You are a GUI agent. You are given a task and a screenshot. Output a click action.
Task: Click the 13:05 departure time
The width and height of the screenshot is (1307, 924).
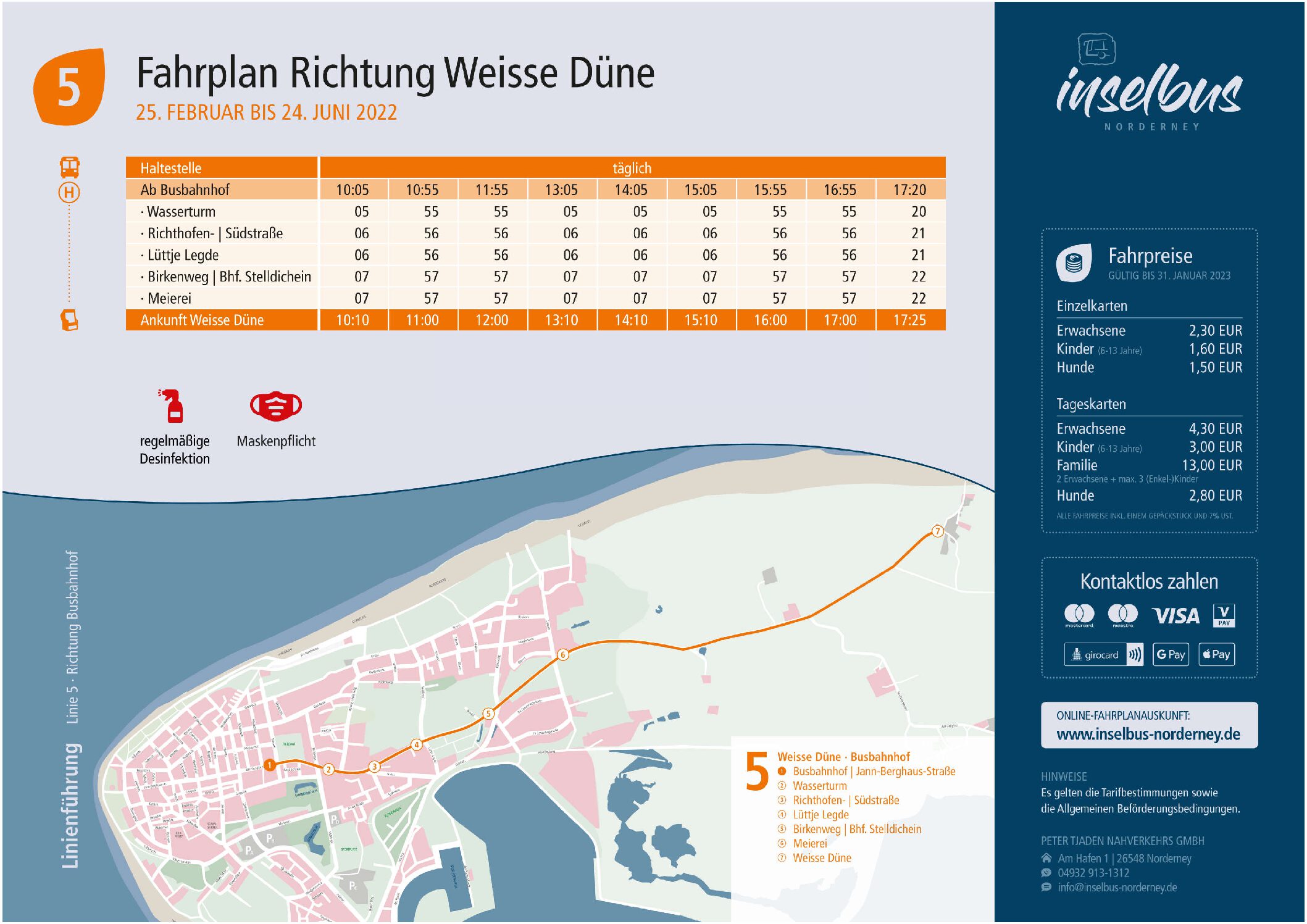click(561, 189)
